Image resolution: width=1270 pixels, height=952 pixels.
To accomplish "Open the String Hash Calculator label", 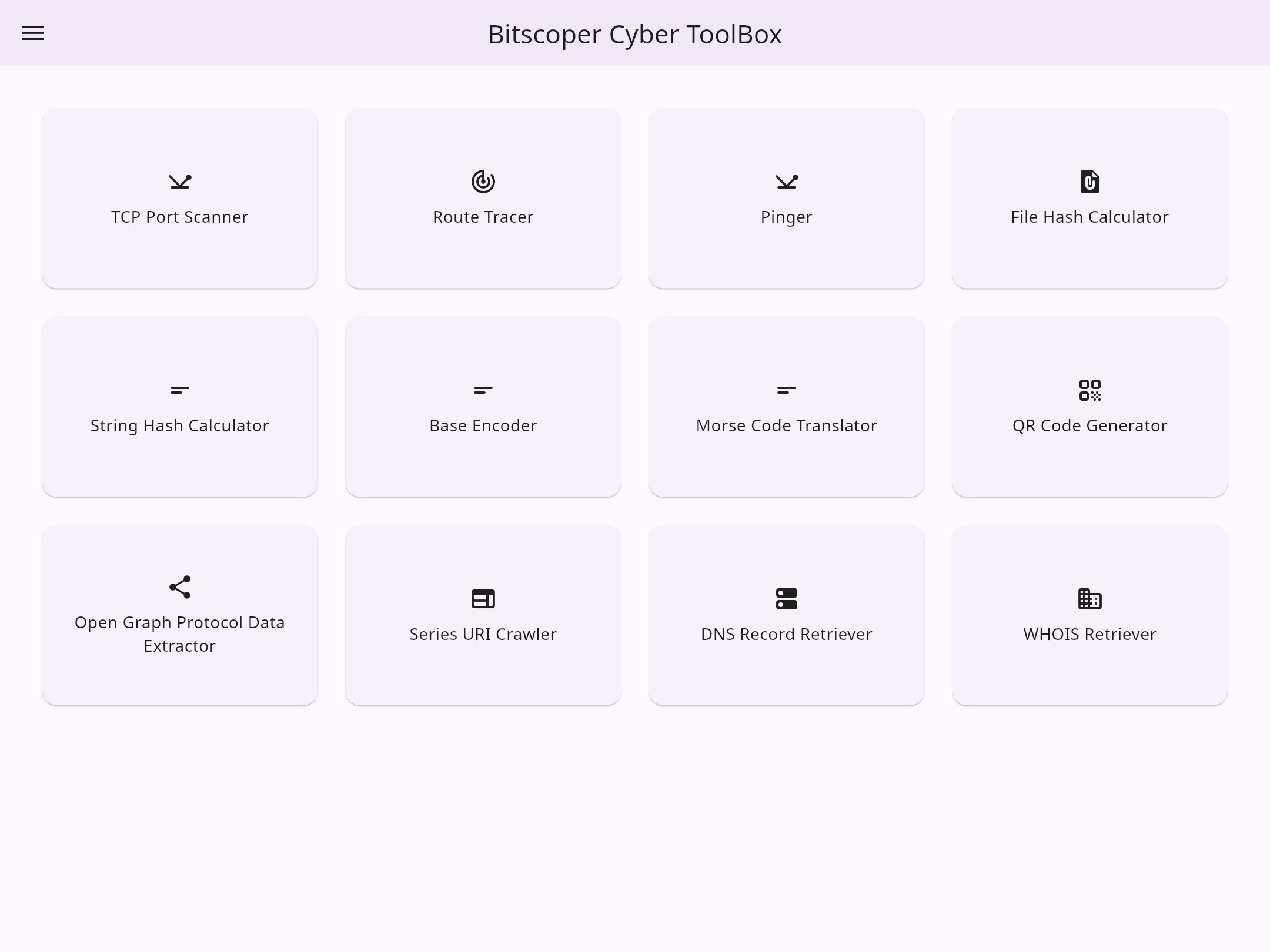I will pyautogui.click(x=180, y=425).
